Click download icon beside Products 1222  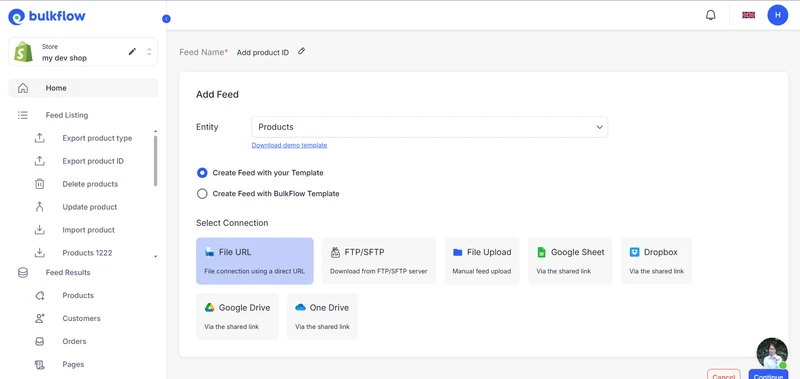[x=40, y=253]
